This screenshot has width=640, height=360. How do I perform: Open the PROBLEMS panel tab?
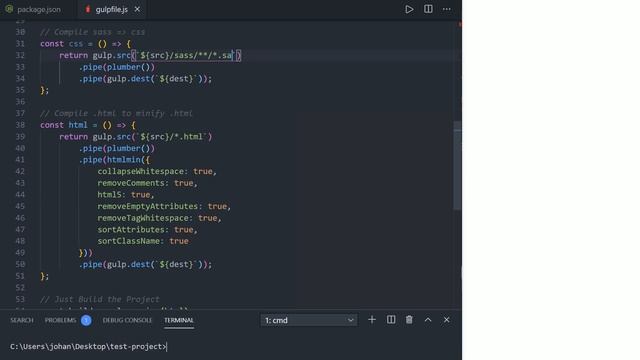tap(60, 320)
